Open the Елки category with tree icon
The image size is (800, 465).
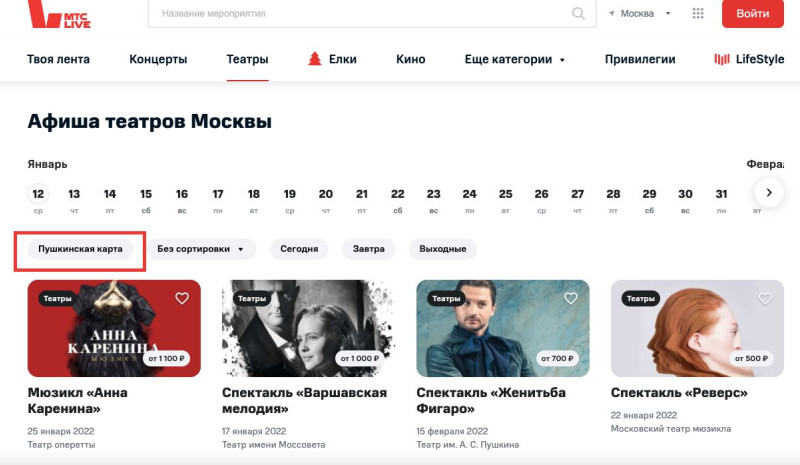tap(332, 59)
